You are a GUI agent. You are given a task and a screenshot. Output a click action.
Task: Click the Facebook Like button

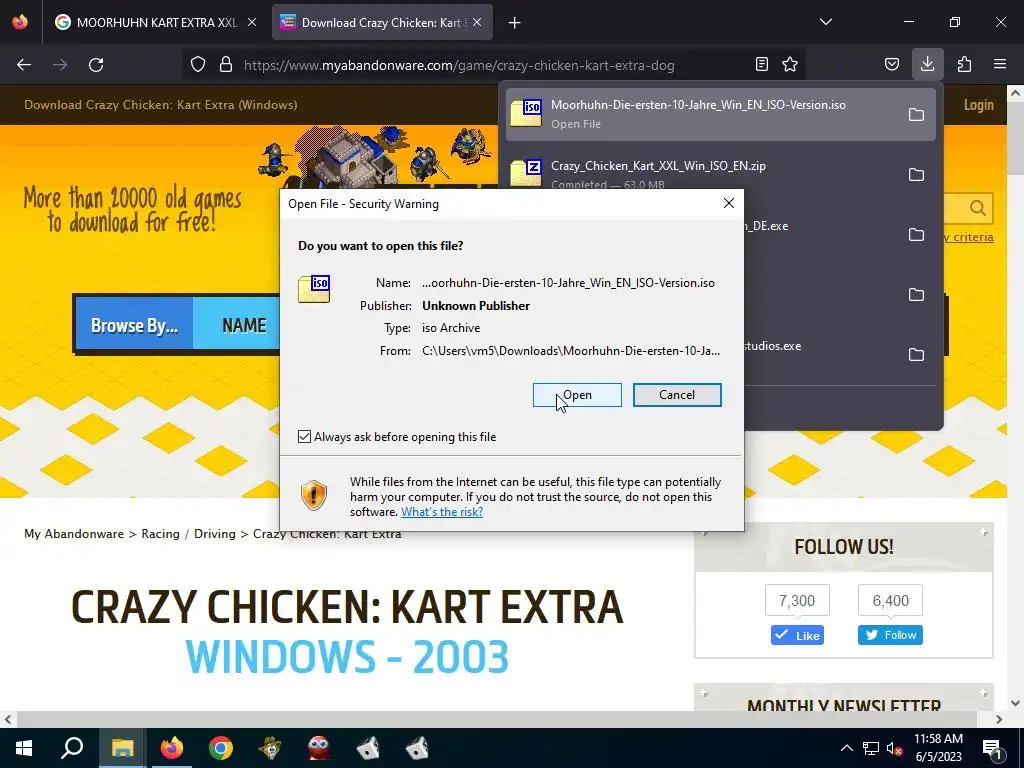(x=797, y=635)
